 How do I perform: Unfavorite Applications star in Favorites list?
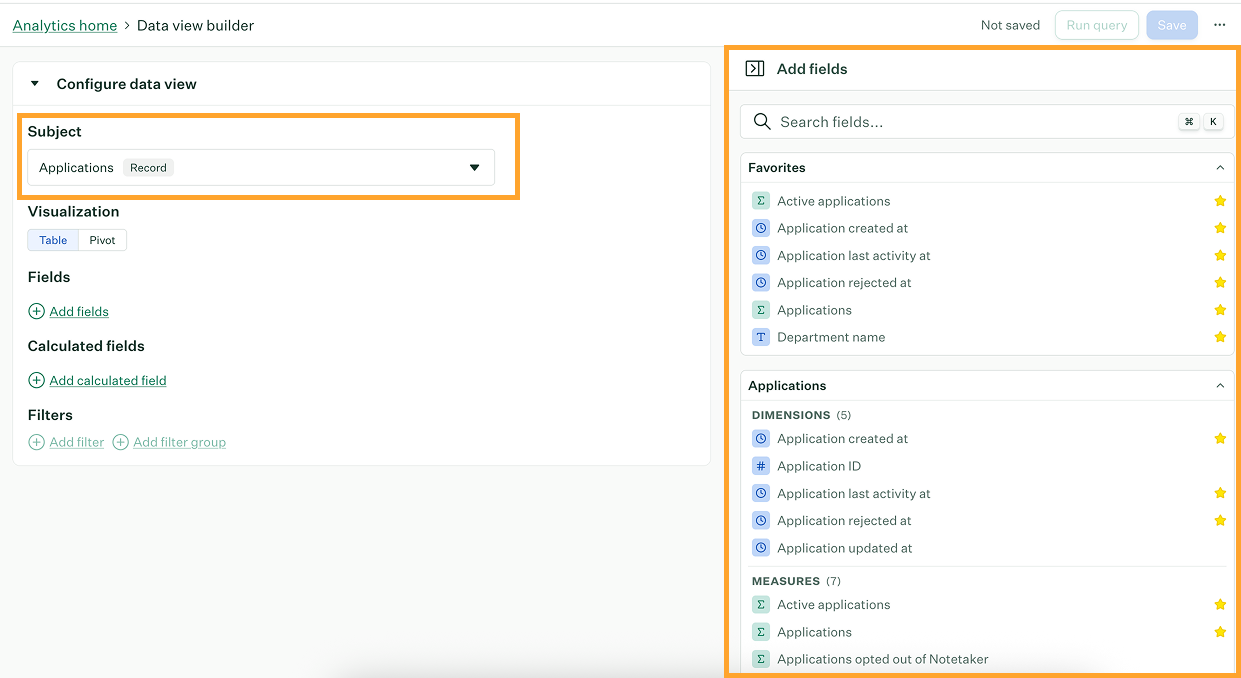coord(1220,310)
